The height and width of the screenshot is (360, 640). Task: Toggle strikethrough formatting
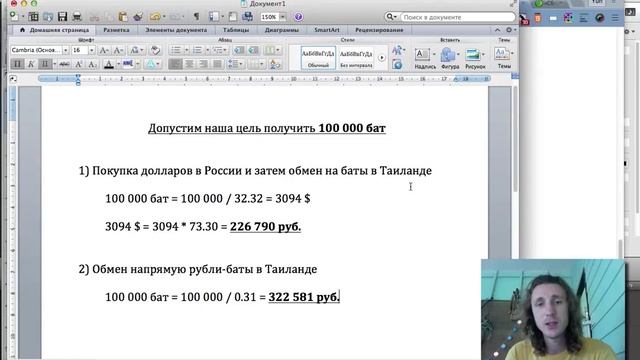[x=64, y=64]
